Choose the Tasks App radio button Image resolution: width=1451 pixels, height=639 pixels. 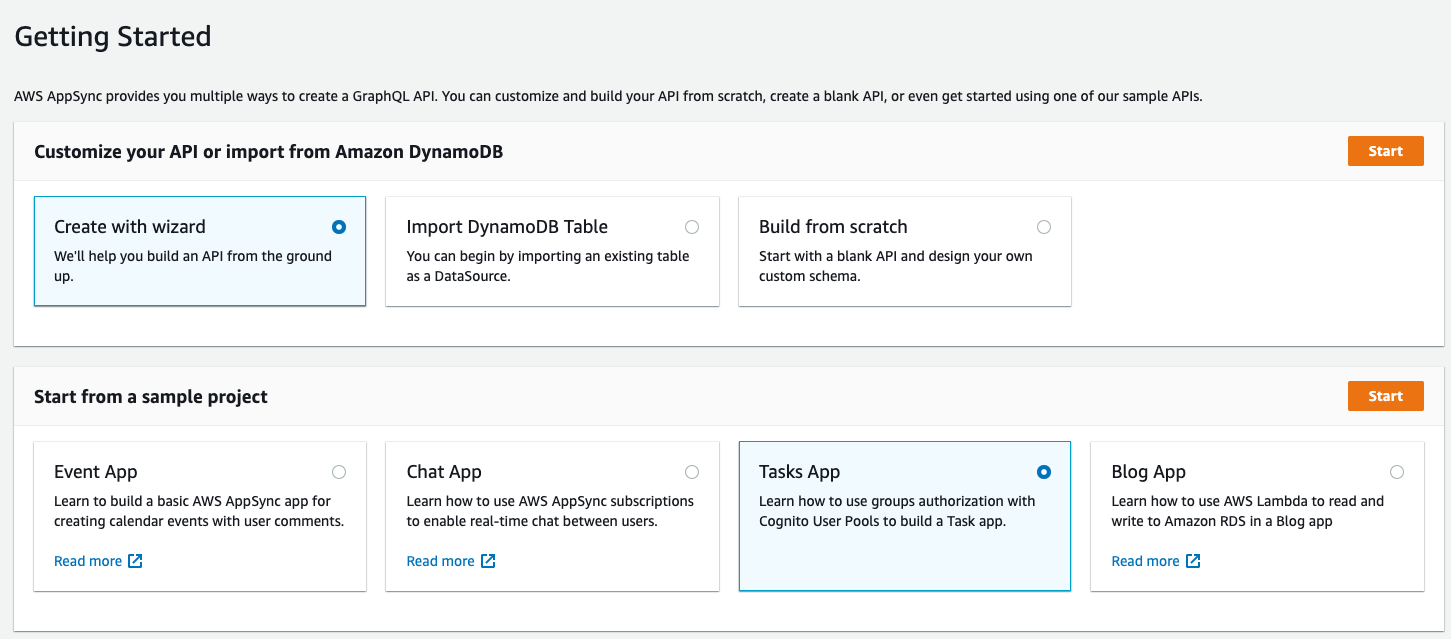(x=1044, y=472)
